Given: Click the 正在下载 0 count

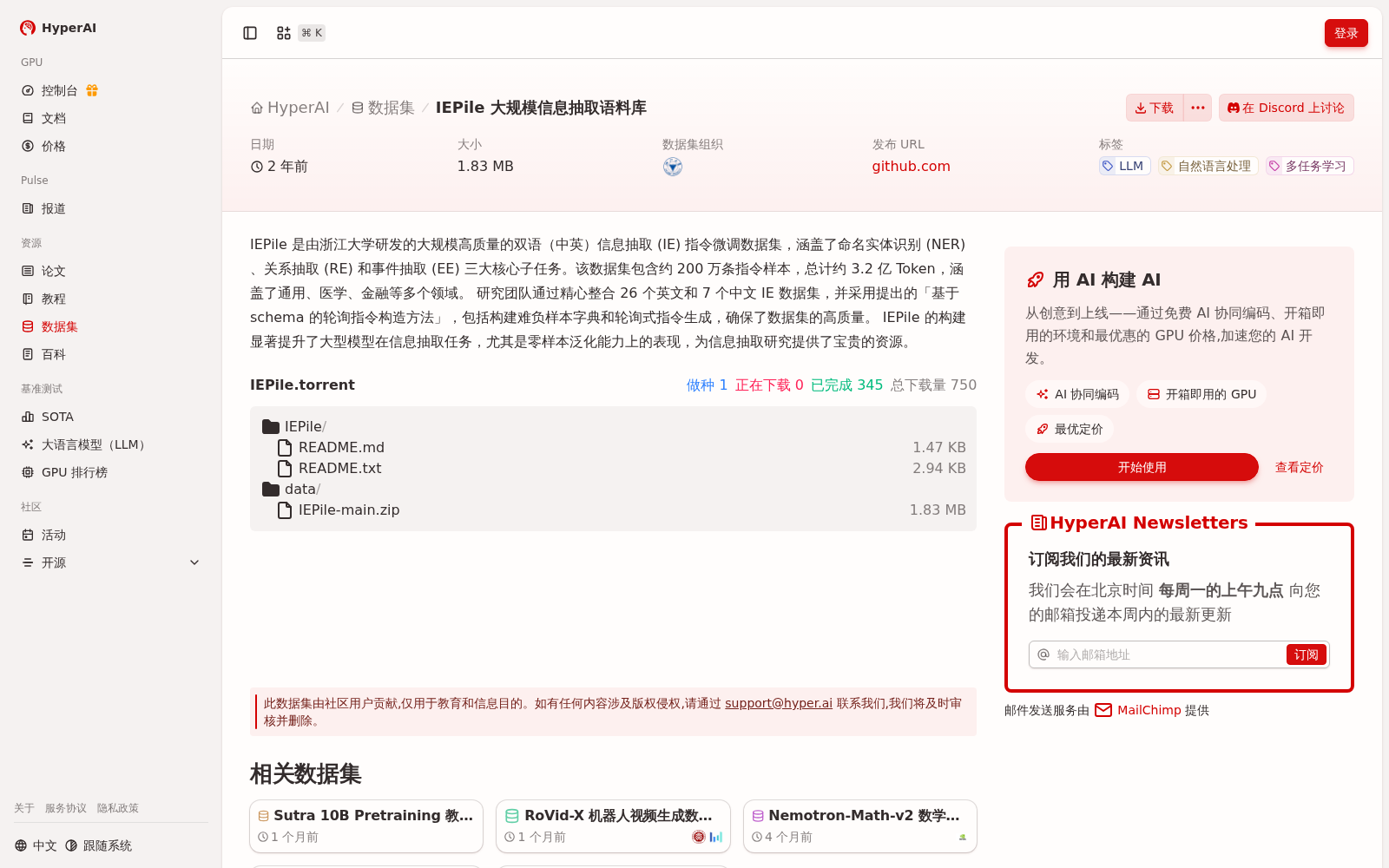Looking at the screenshot, I should coord(769,385).
